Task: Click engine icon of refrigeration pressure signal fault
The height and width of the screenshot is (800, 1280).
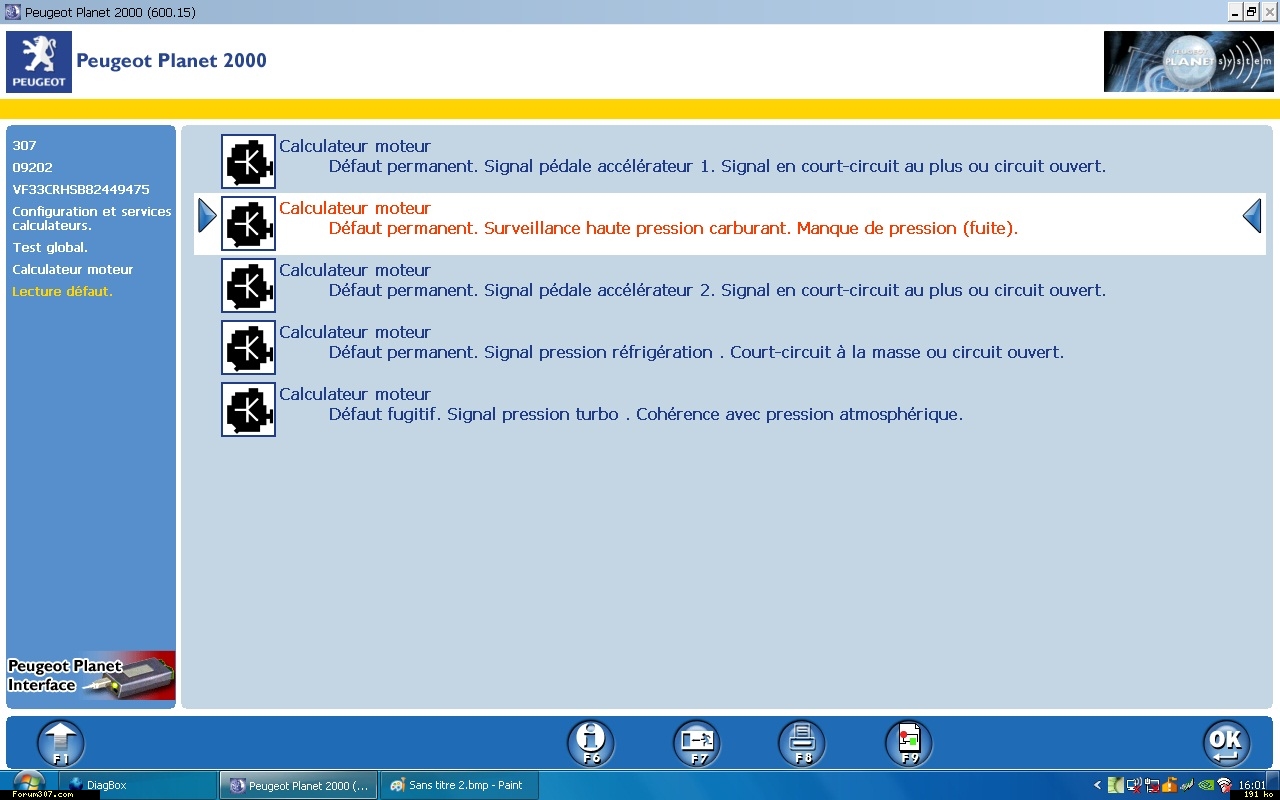Action: pyautogui.click(x=248, y=348)
